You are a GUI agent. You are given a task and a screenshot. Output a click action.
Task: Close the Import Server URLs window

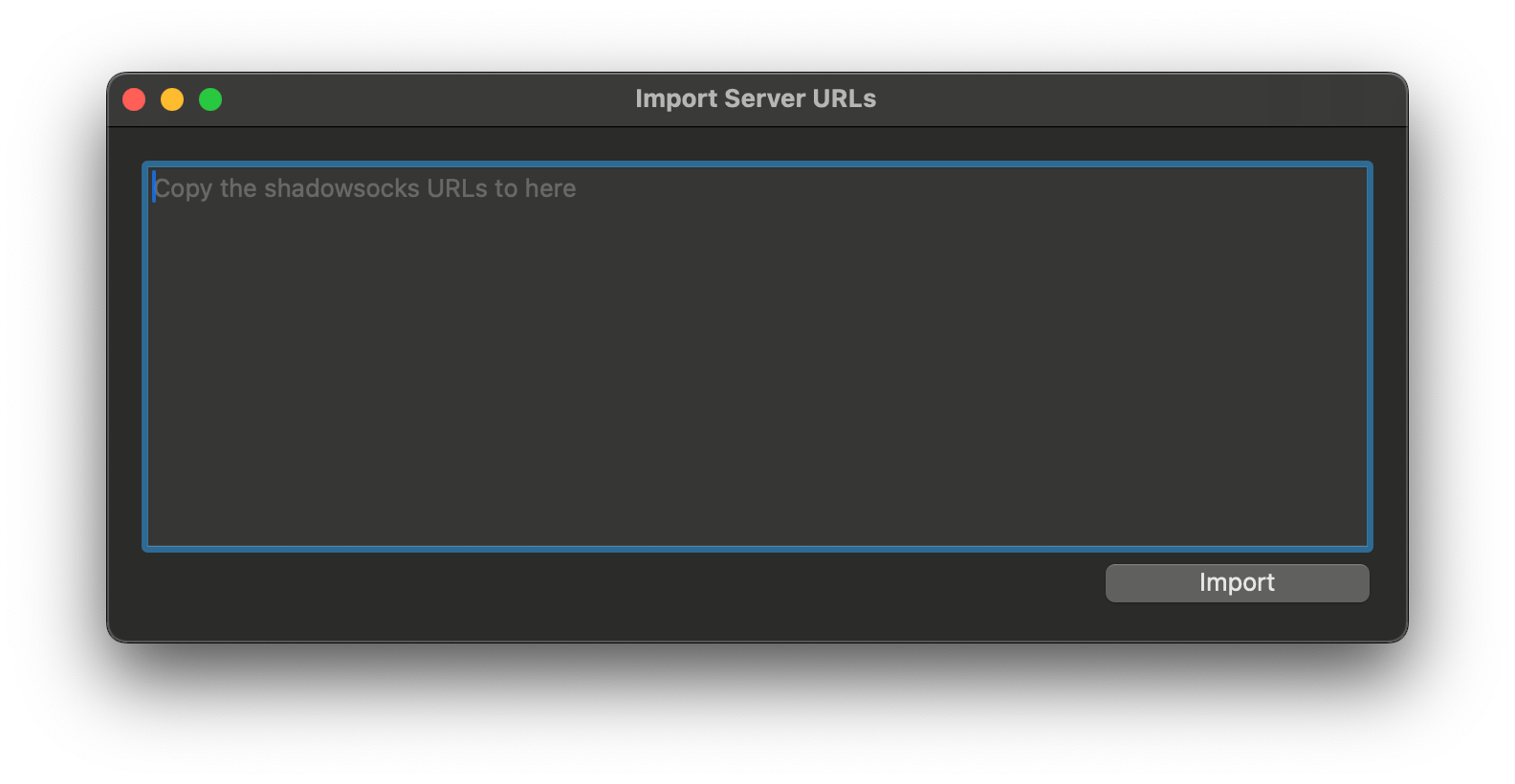(134, 99)
